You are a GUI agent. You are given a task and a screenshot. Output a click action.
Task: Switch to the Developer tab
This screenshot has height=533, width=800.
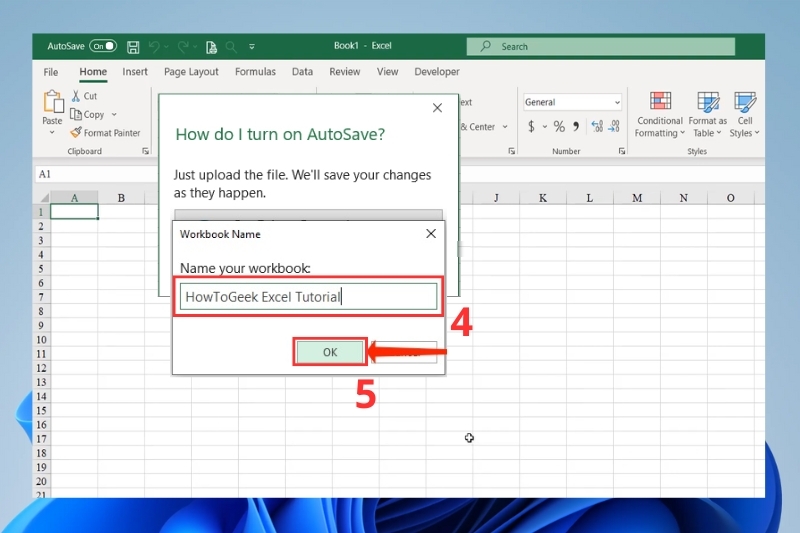point(437,72)
